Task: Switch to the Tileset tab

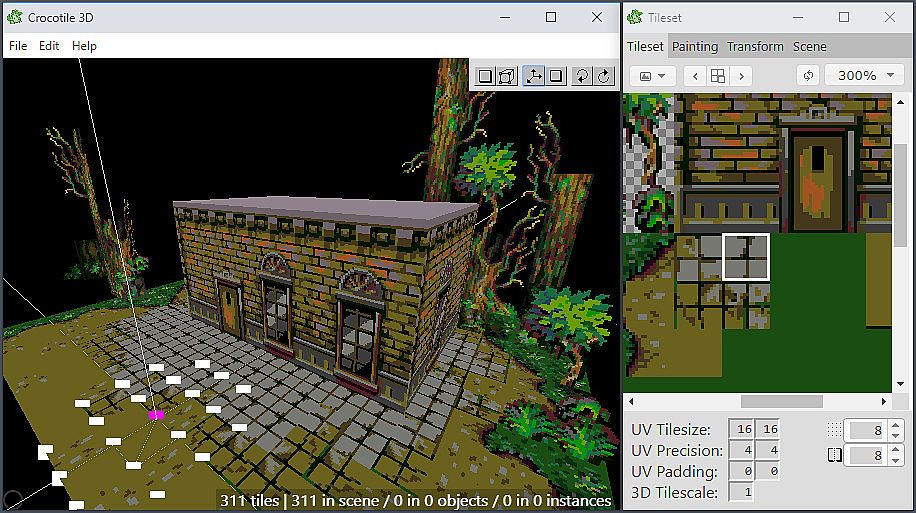Action: 645,46
